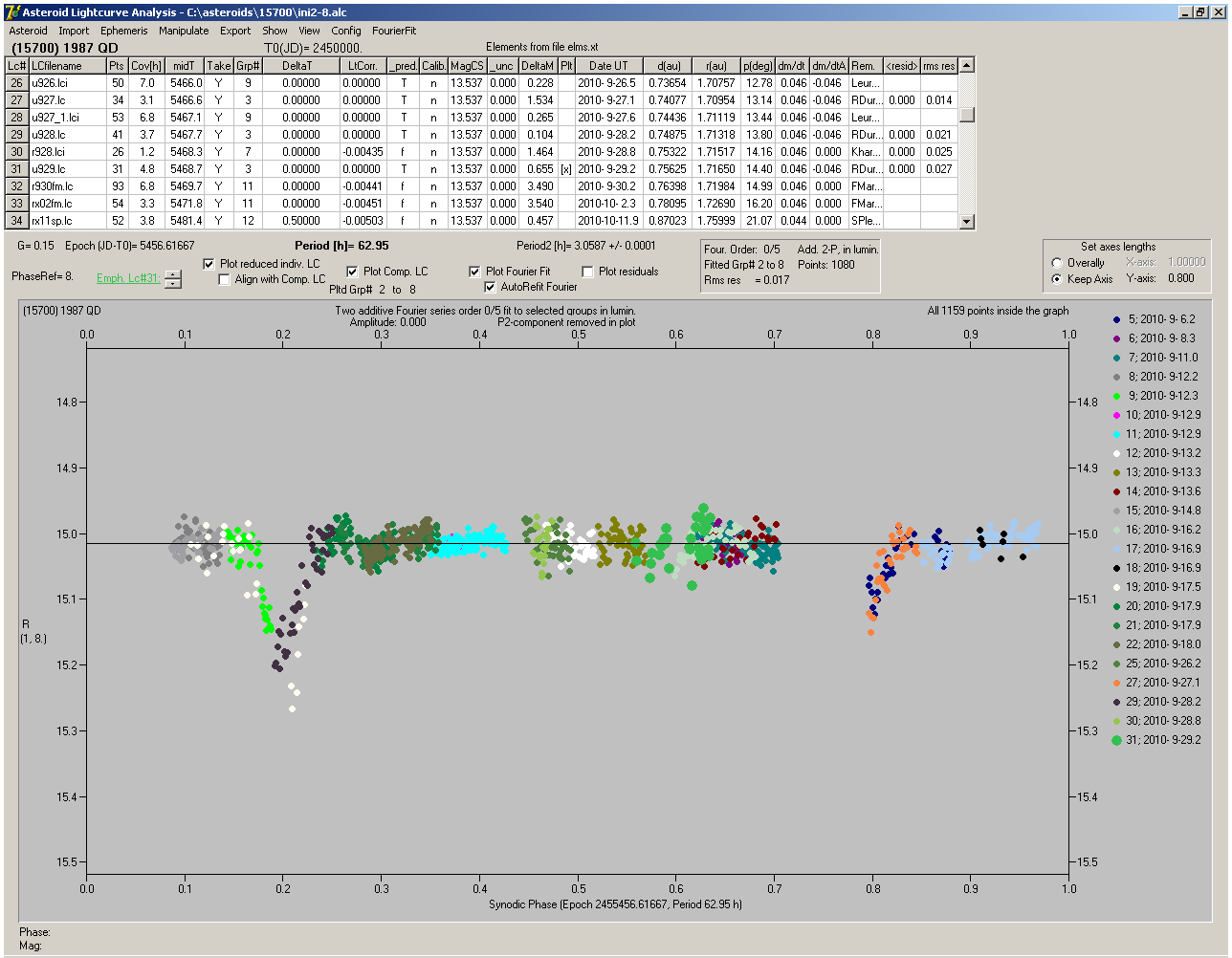Click the application icon in title bar

pos(12,11)
